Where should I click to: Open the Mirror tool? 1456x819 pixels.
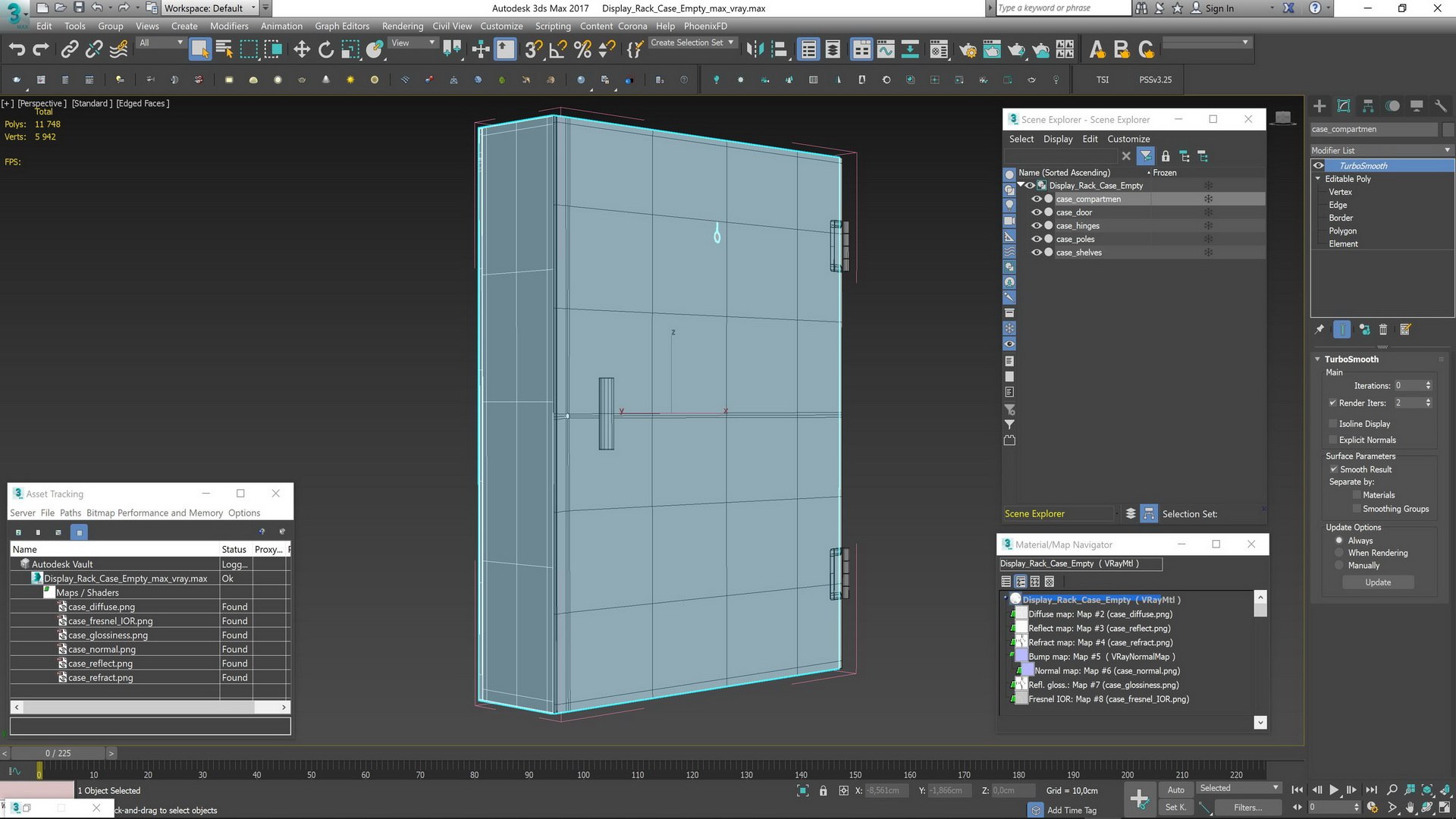coord(754,50)
